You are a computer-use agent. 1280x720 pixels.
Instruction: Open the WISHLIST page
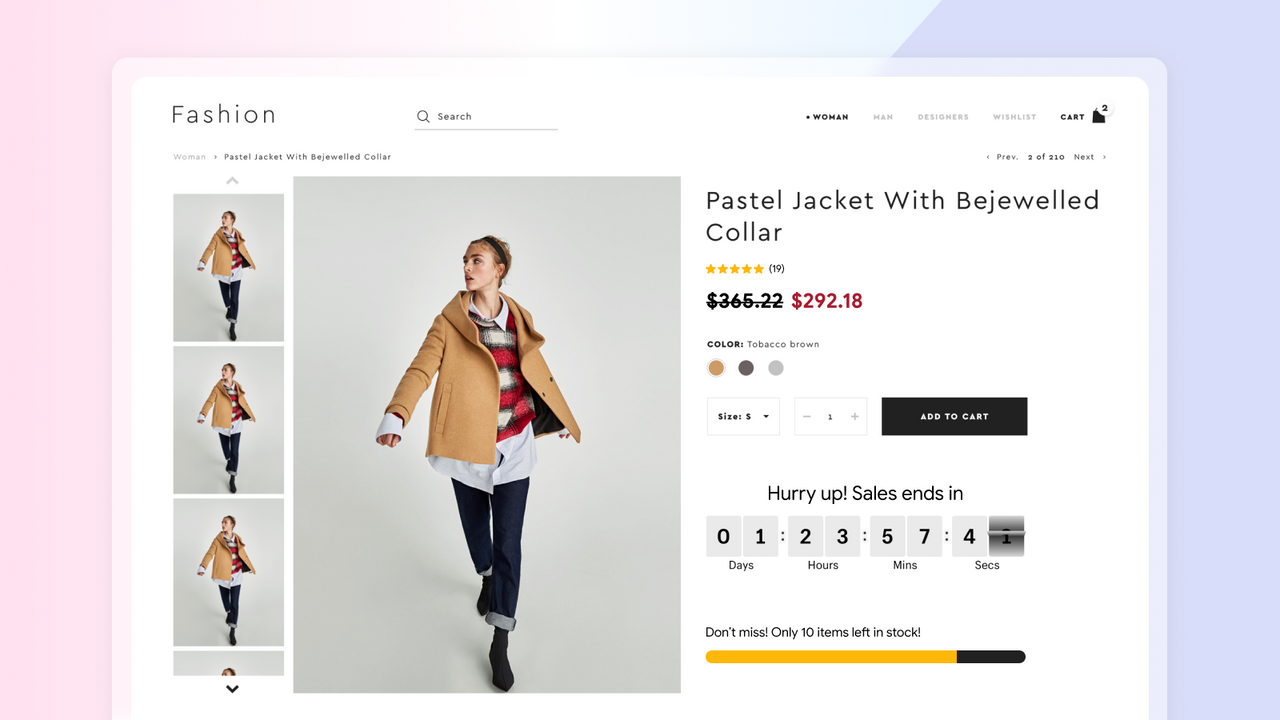point(1014,116)
